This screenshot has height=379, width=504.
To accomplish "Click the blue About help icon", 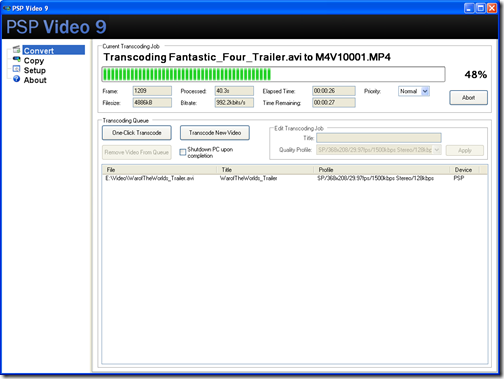I will 16,79.
